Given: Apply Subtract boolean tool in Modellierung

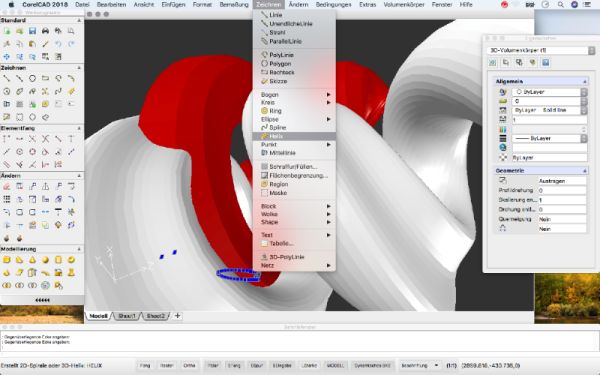Looking at the screenshot, I should point(20,285).
